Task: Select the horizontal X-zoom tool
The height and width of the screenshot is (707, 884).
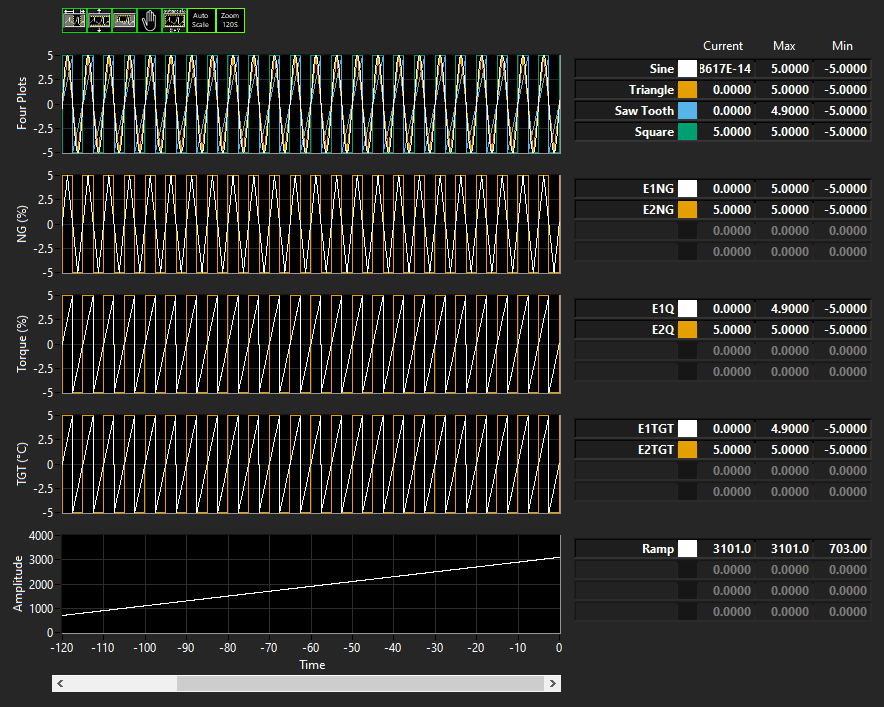Action: pyautogui.click(x=74, y=21)
